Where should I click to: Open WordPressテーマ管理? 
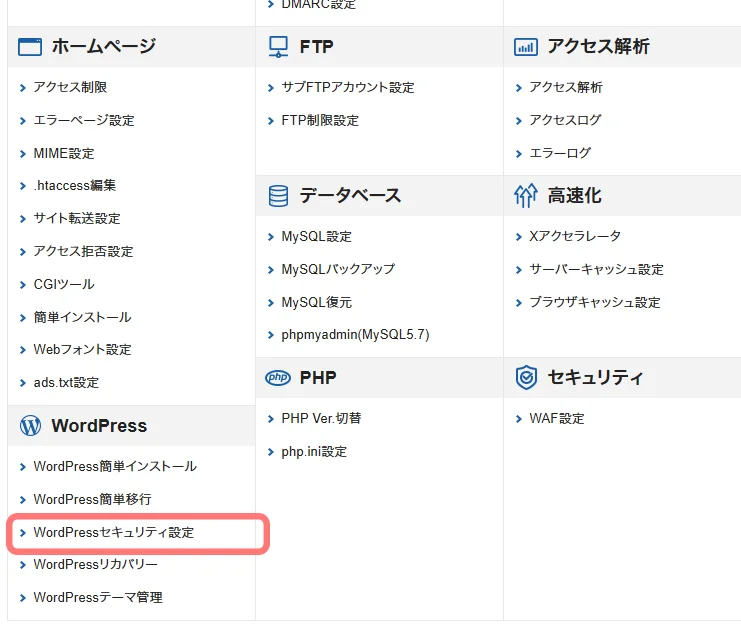98,598
